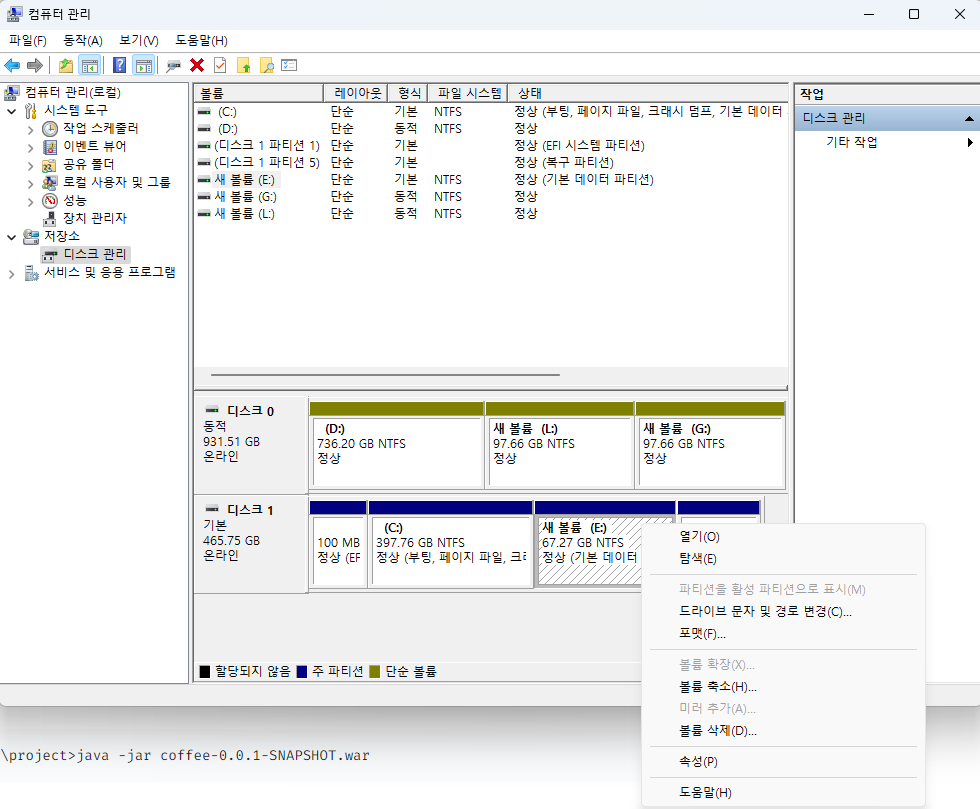
Task: Sort by the 상태 column header
Action: coord(648,93)
